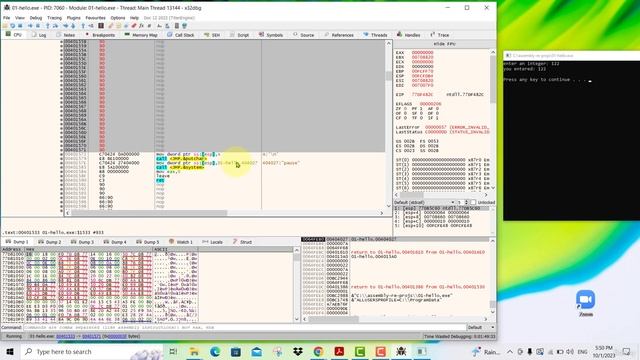
Task: Open File Explorer from the taskbar
Action: click(194, 351)
